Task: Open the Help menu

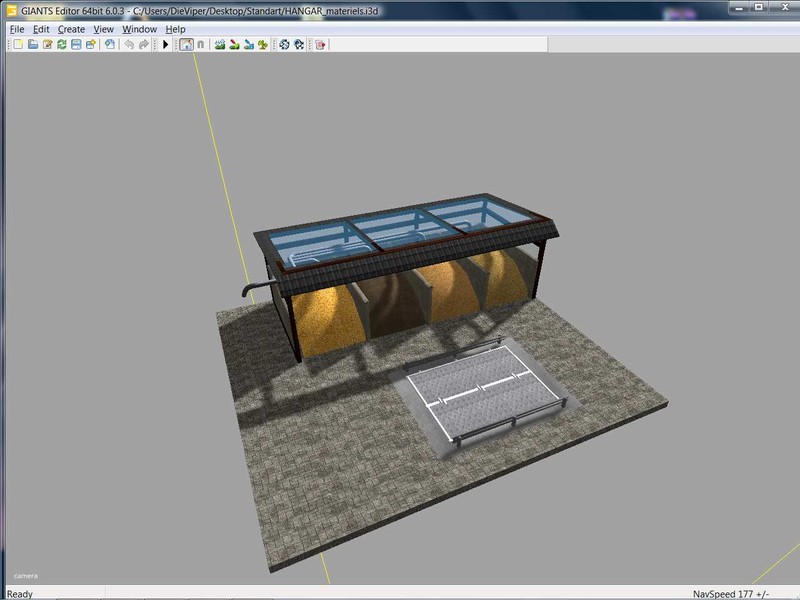Action: click(176, 29)
